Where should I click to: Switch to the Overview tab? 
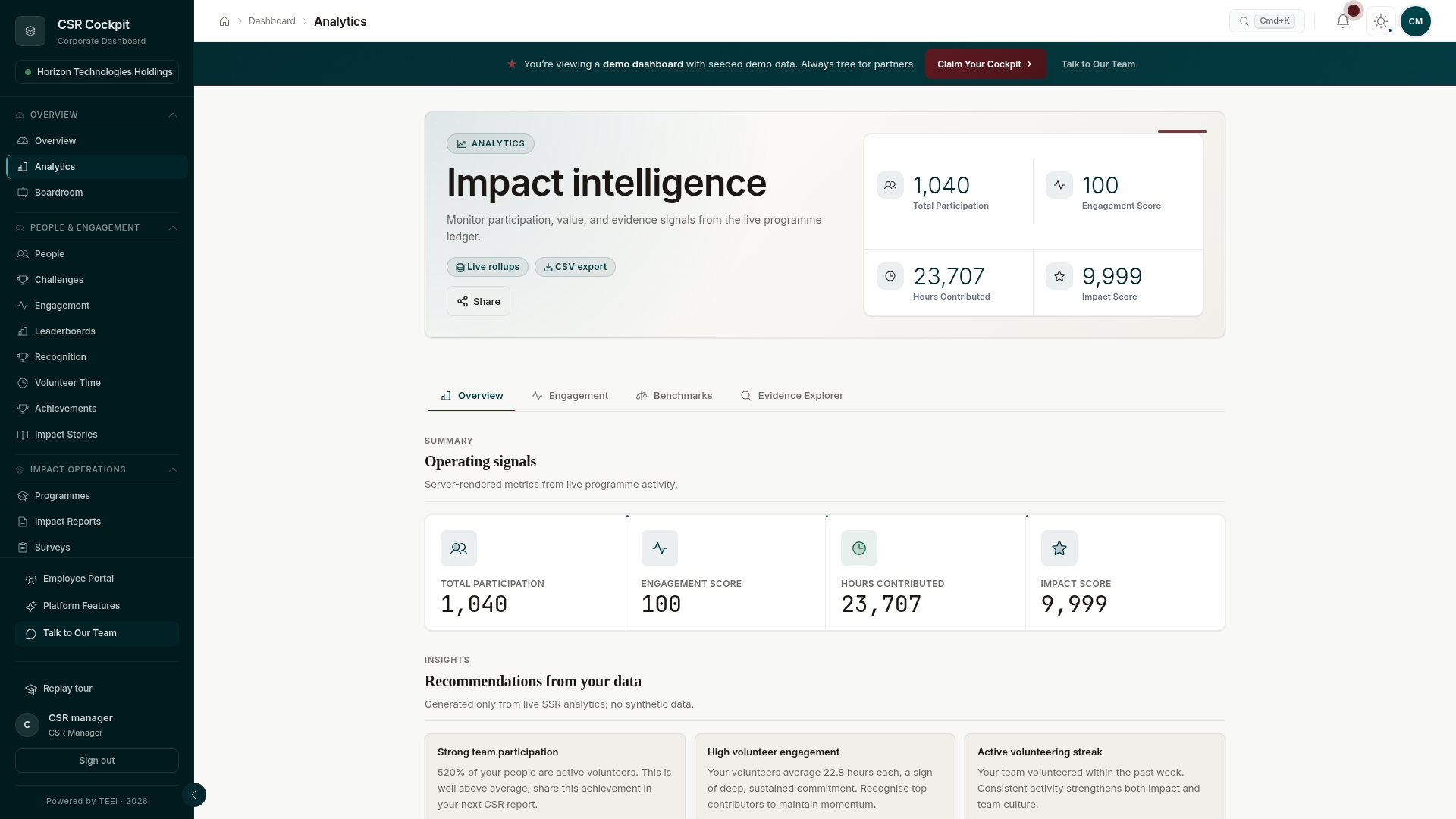click(x=472, y=396)
